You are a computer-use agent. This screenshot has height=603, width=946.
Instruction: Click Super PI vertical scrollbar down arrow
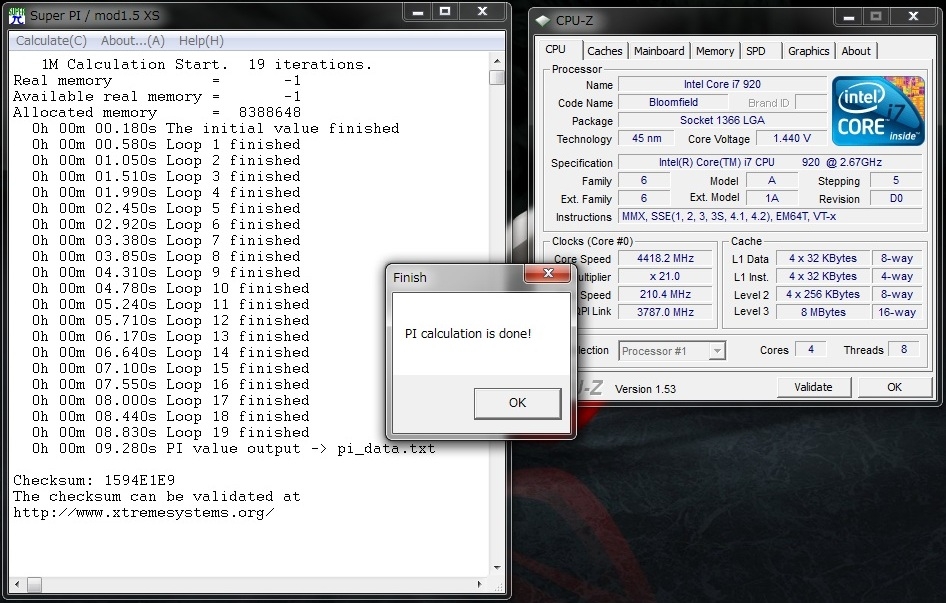(497, 568)
